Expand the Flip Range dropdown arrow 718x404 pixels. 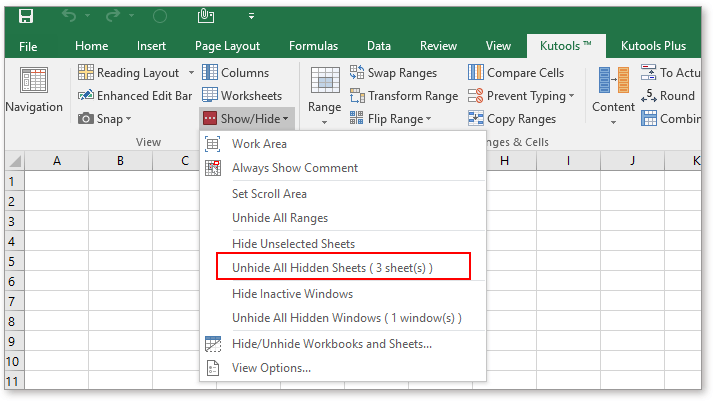tap(429, 119)
